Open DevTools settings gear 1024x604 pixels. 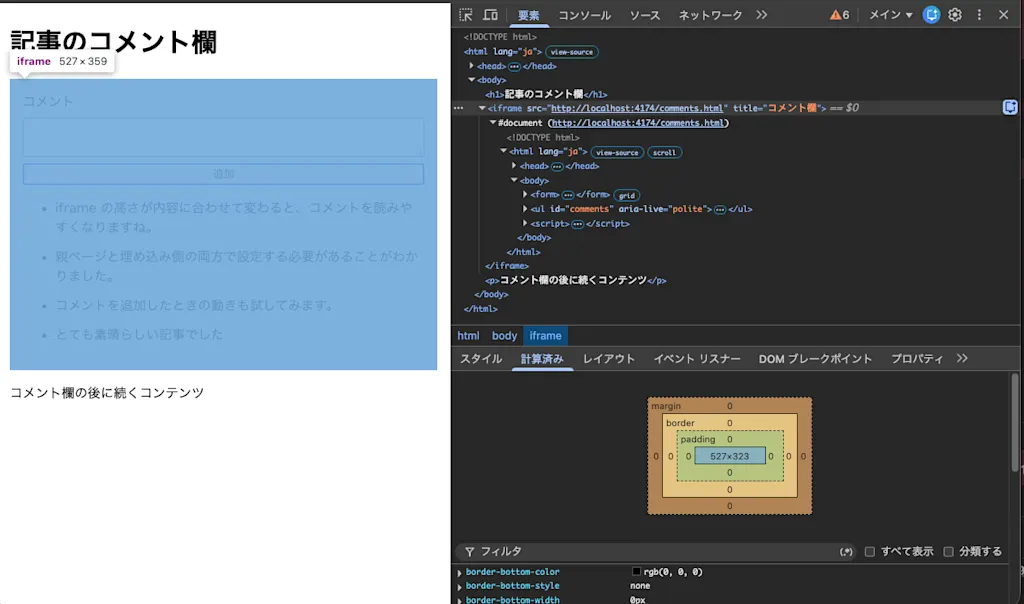[x=955, y=14]
